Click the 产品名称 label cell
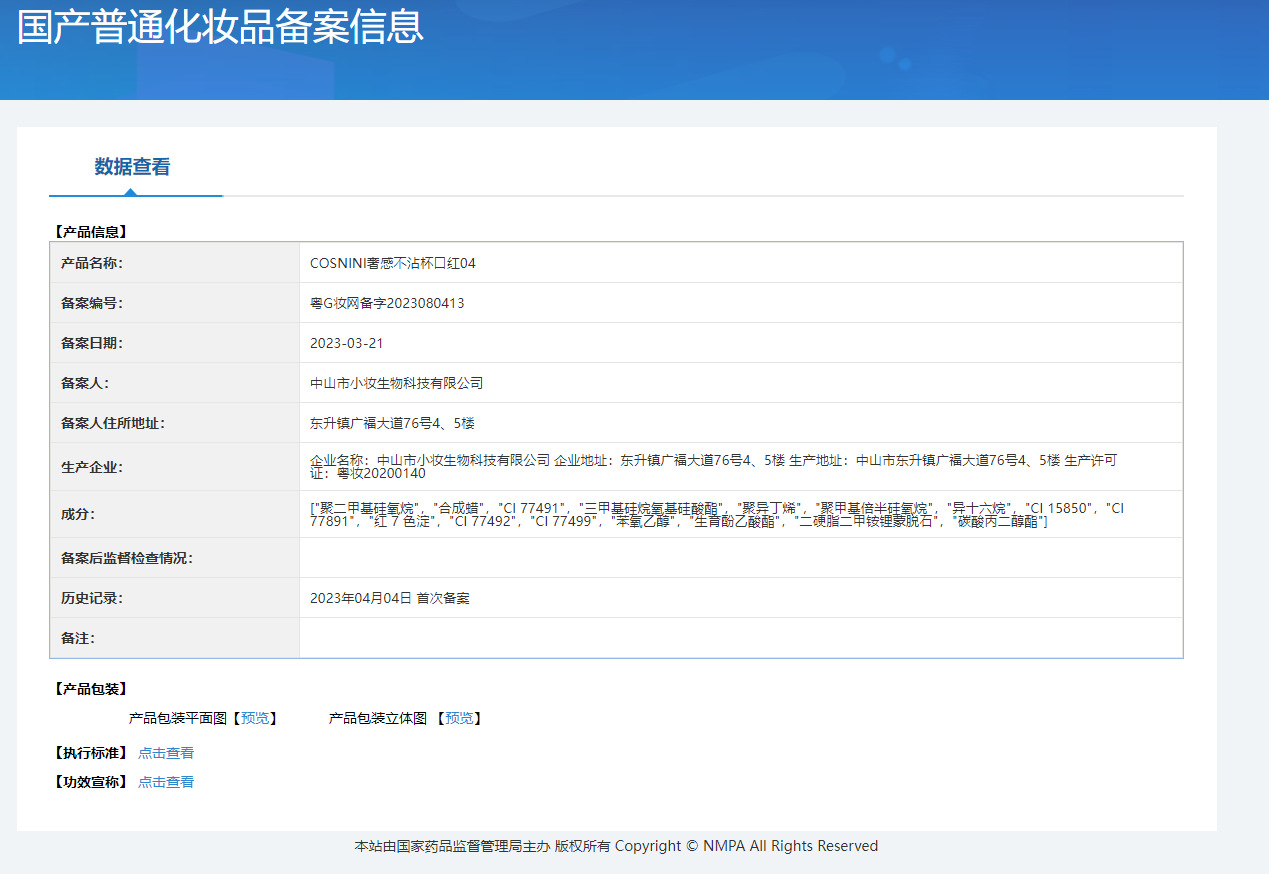Screen dimensions: 1269x874 click(x=90, y=262)
